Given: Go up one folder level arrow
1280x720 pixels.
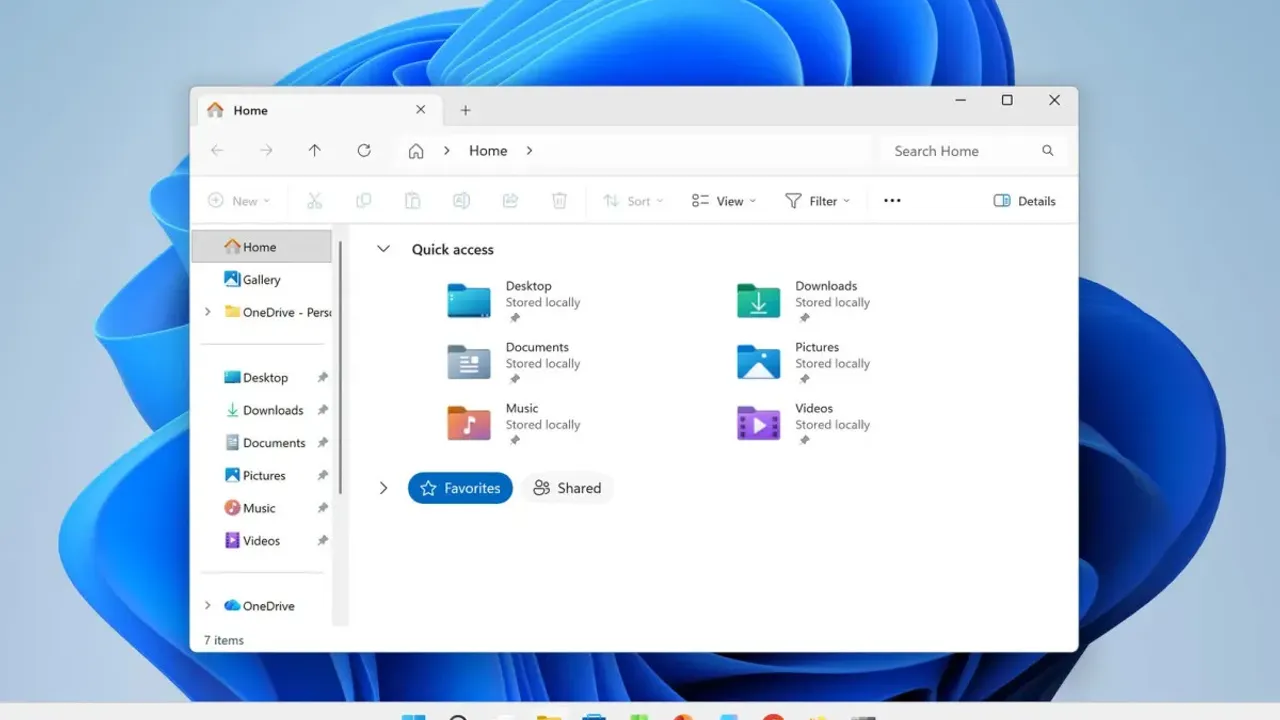Looking at the screenshot, I should (x=315, y=151).
